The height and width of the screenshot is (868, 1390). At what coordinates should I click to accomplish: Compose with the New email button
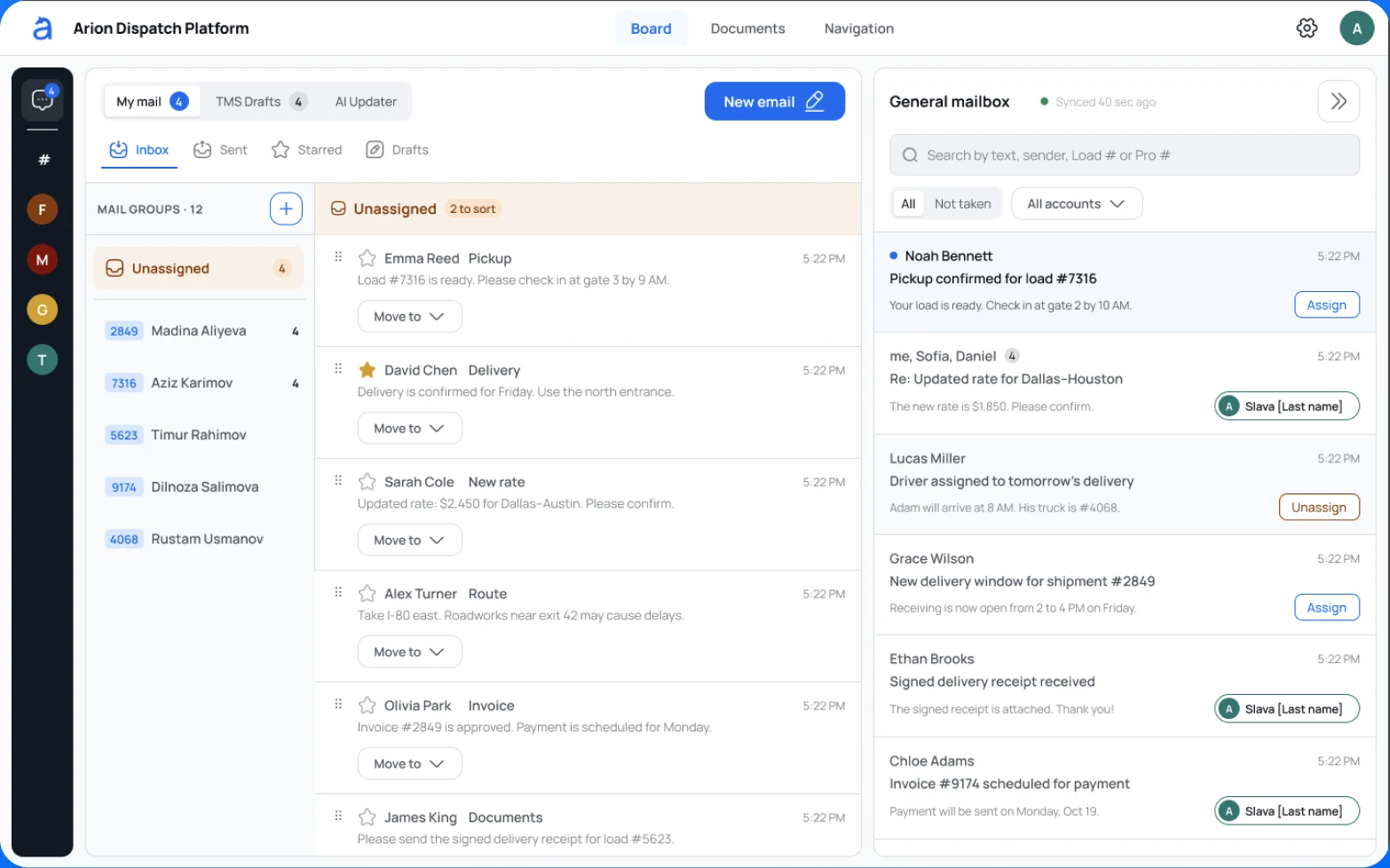774,102
